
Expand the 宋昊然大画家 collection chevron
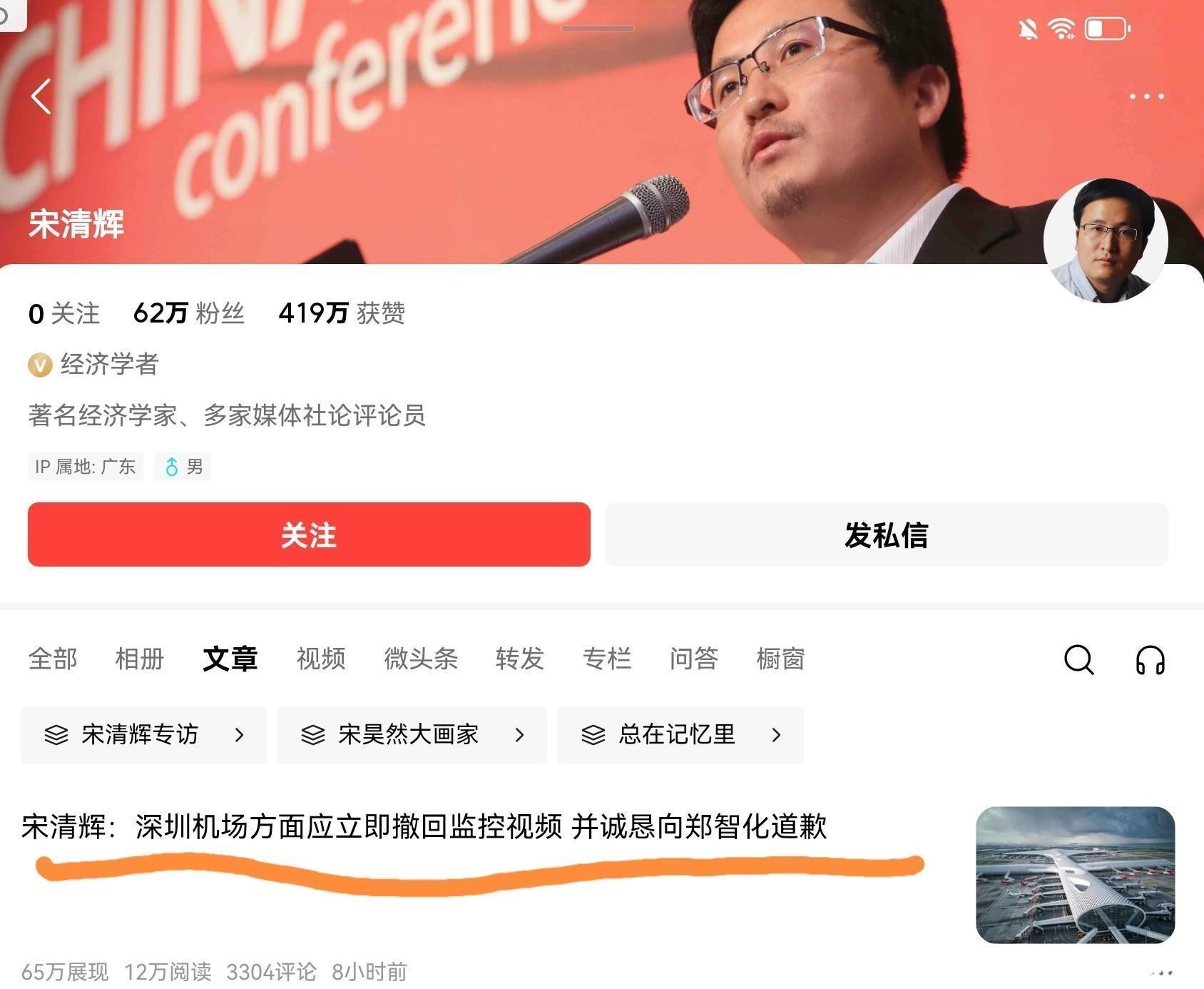(x=520, y=734)
